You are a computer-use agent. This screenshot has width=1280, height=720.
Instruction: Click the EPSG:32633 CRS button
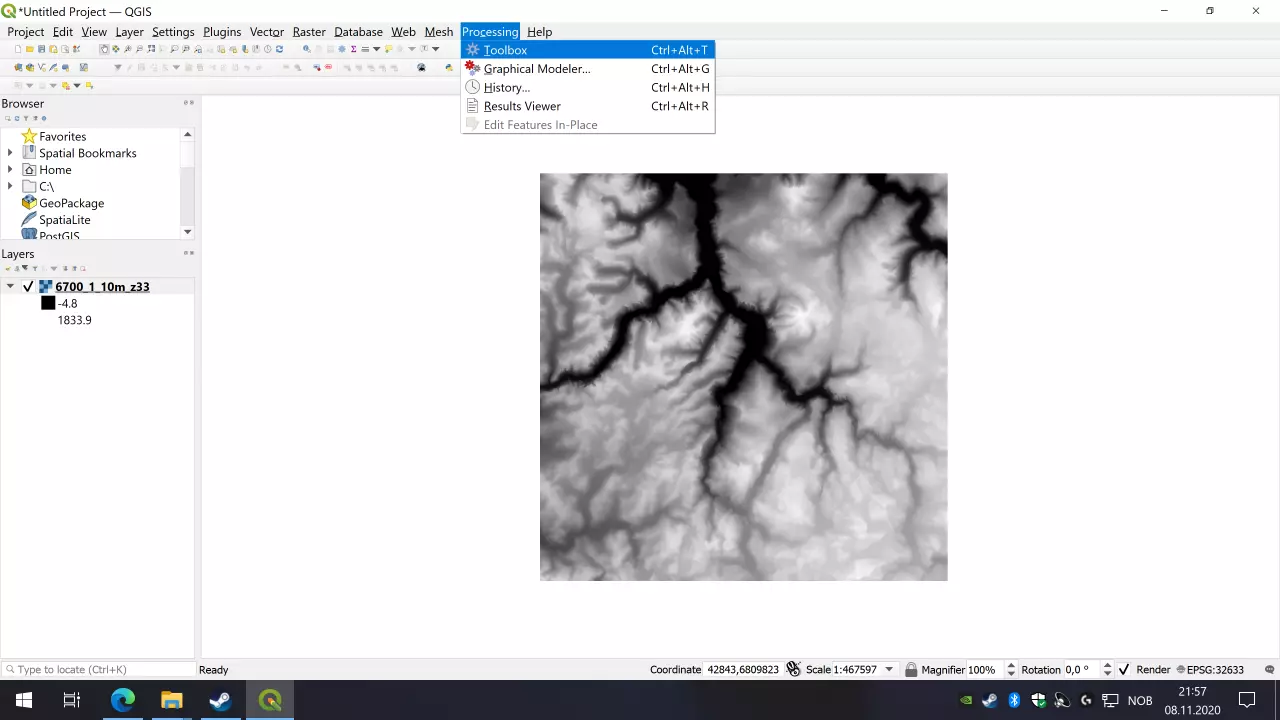[1209, 670]
